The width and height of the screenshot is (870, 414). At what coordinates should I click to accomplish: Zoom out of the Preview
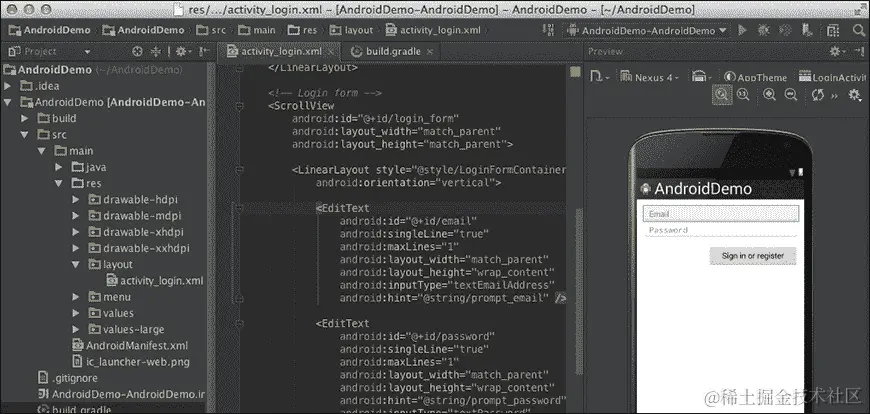click(x=791, y=95)
